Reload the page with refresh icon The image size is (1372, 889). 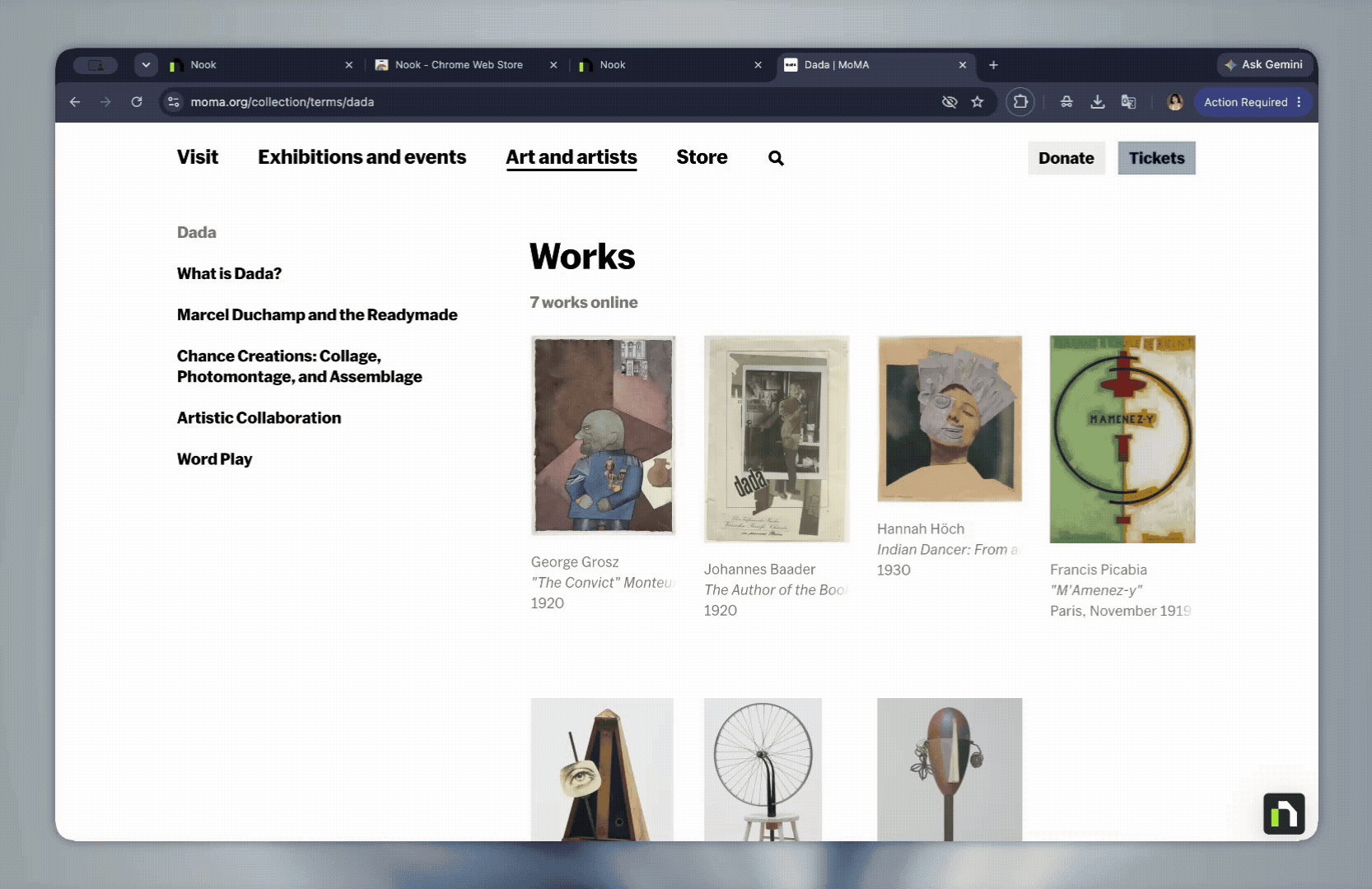[x=137, y=102]
